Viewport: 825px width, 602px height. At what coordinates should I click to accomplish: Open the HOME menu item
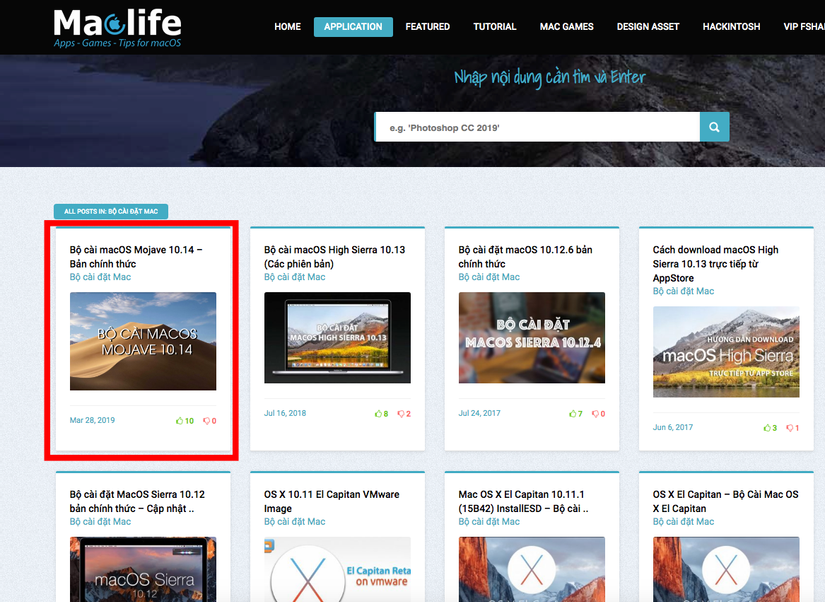pos(287,26)
